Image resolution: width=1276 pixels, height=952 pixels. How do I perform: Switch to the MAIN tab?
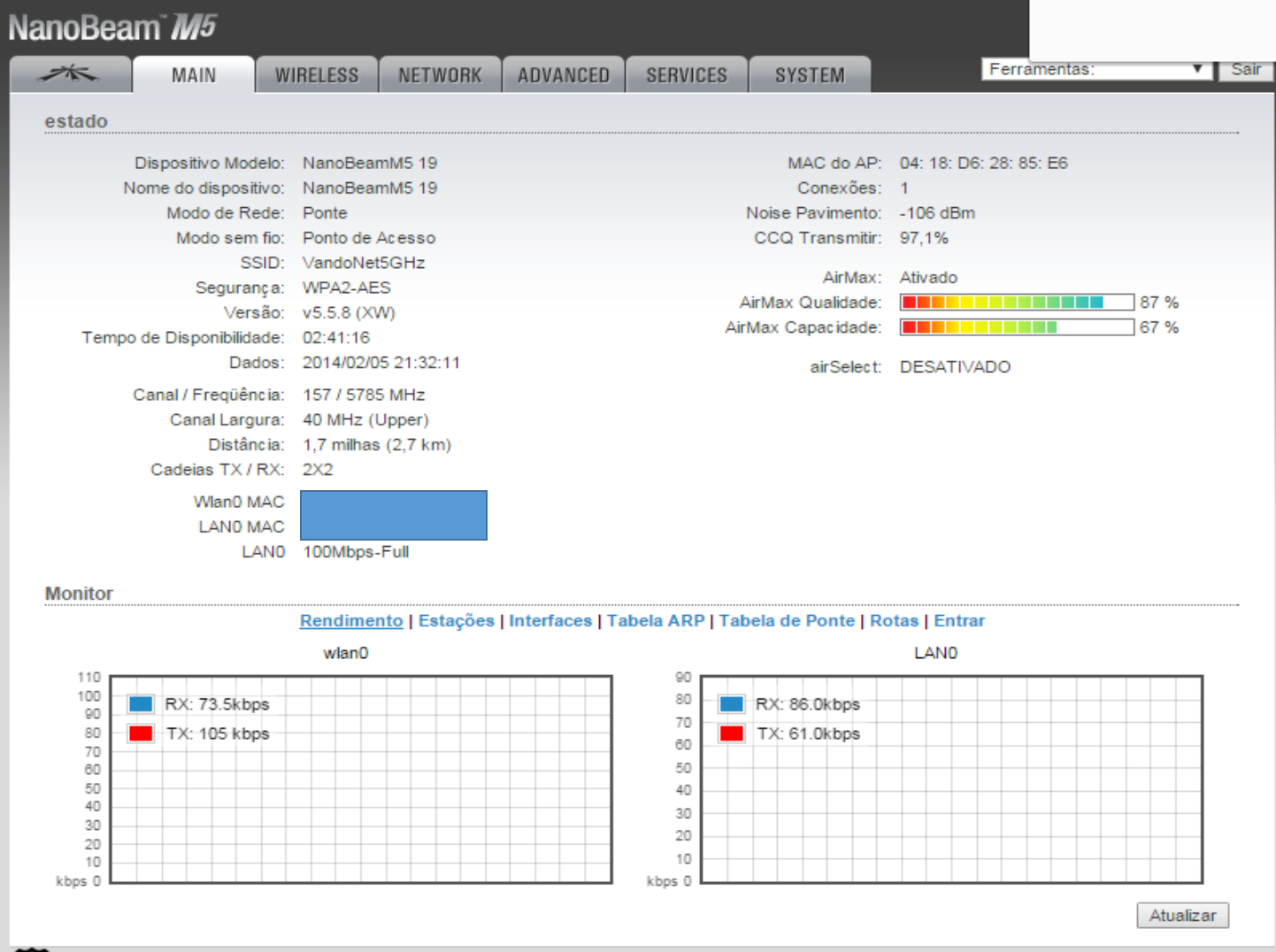[x=194, y=74]
